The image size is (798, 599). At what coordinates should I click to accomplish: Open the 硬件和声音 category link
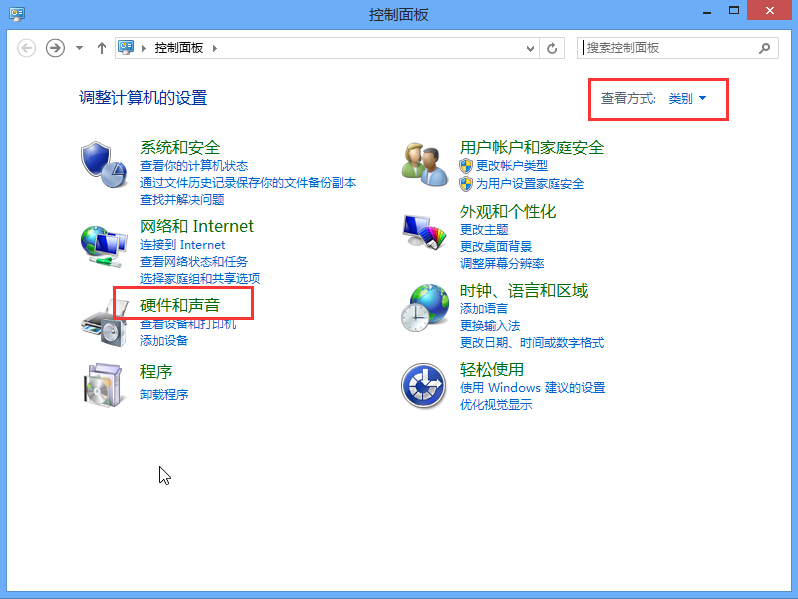pos(180,304)
